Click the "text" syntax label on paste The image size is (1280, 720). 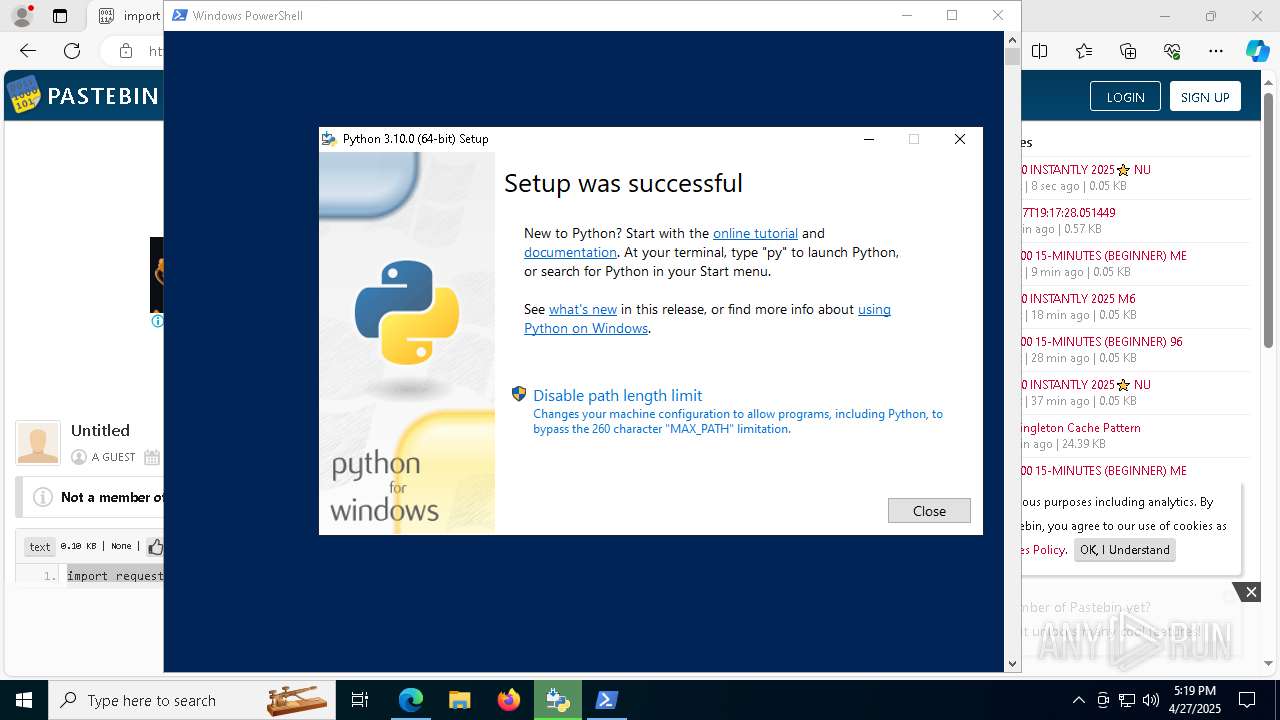coord(40,546)
